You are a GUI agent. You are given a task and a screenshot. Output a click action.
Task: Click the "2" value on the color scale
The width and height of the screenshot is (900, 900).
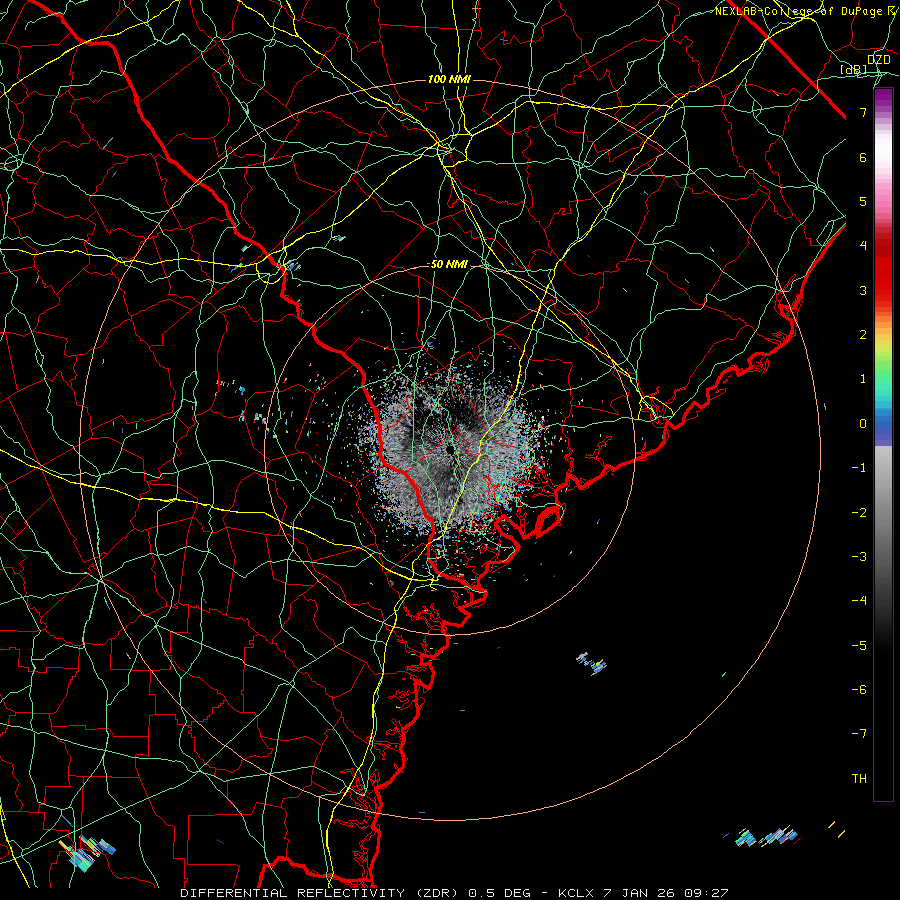pos(863,335)
